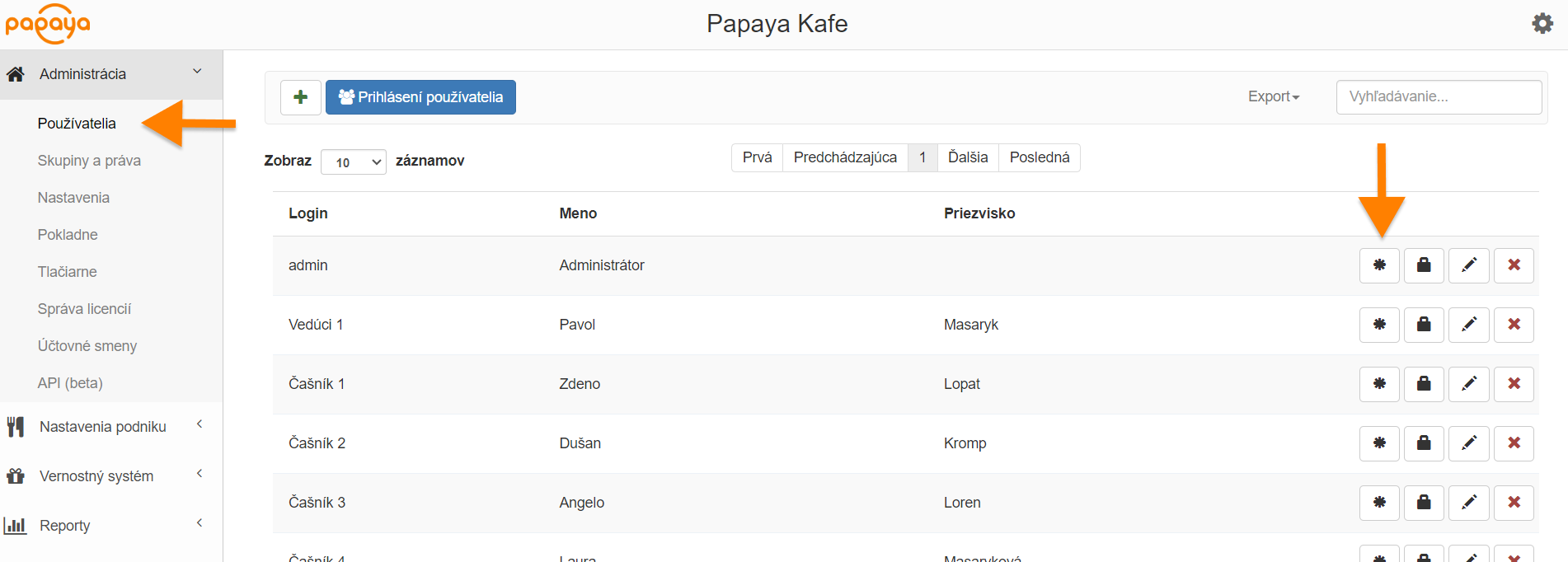Open the Export dropdown
This screenshot has height=562, width=1568.
[x=1273, y=96]
